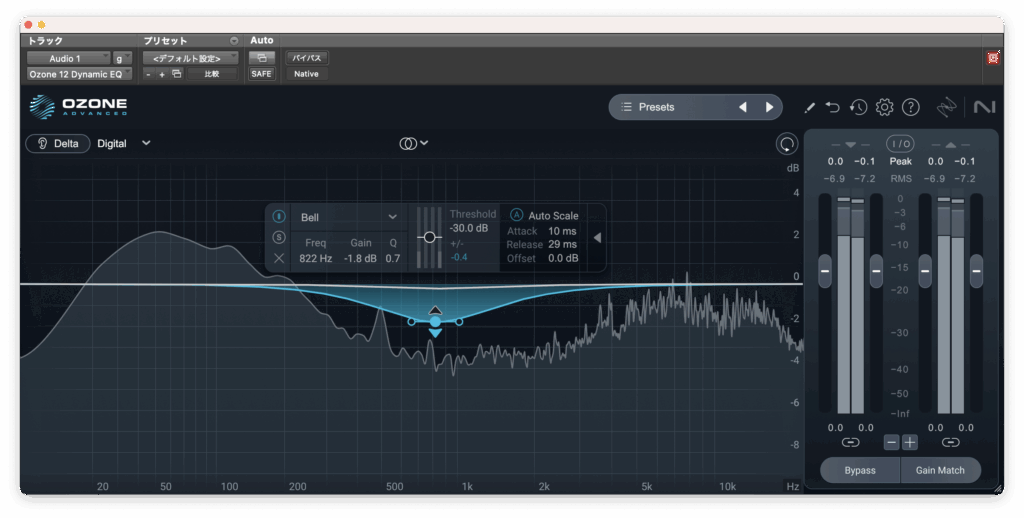Image resolution: width=1024 pixels, height=518 pixels.
Task: Toggle Auto Scale for the band
Action: point(517,215)
